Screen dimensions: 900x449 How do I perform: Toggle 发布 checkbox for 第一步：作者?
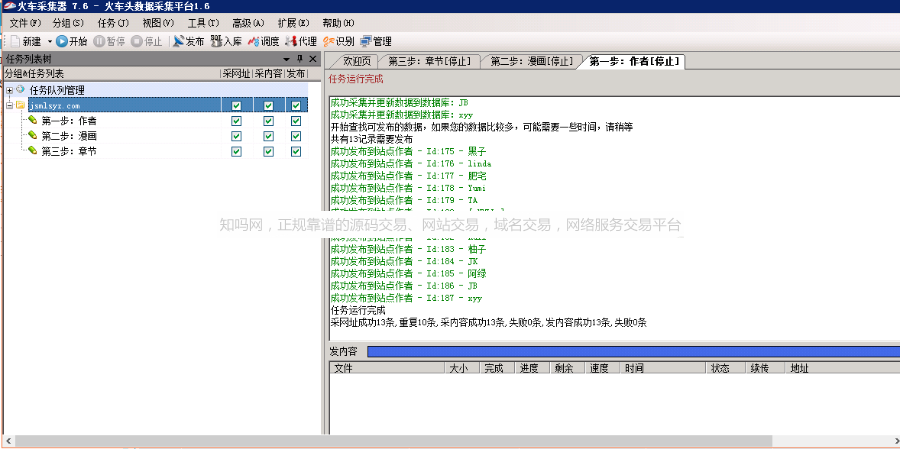tap(296, 121)
